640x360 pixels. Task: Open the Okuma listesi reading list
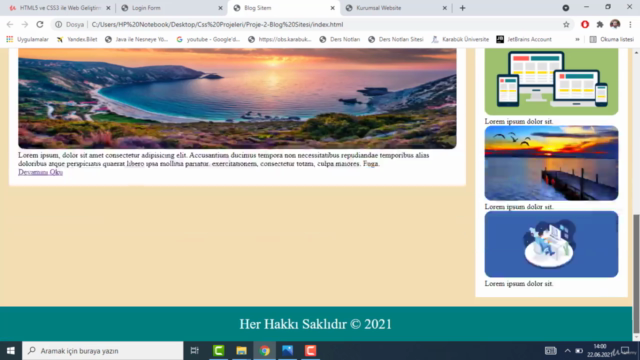[x=611, y=39]
